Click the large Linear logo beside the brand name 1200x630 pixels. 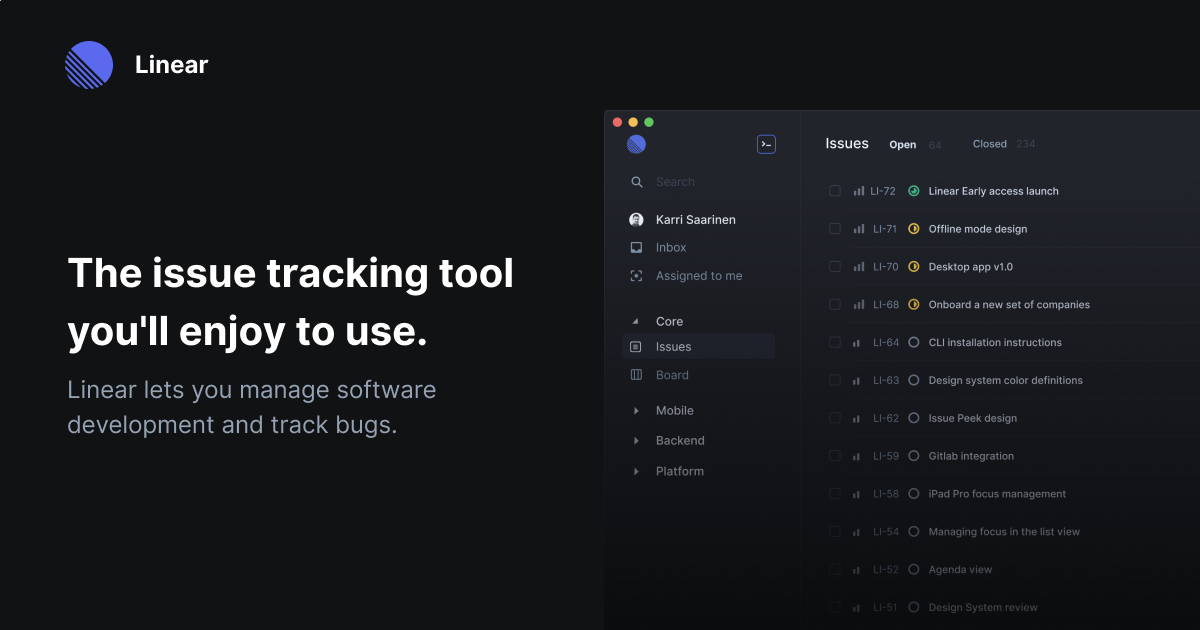(x=89, y=65)
